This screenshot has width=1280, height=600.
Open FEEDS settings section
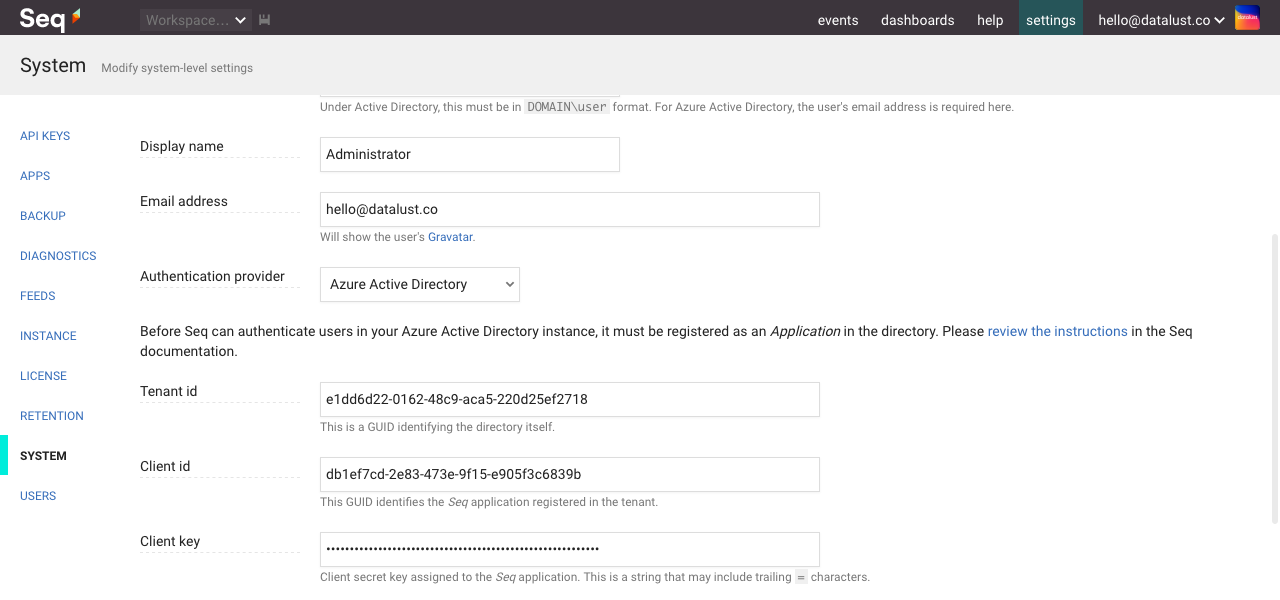tap(38, 296)
